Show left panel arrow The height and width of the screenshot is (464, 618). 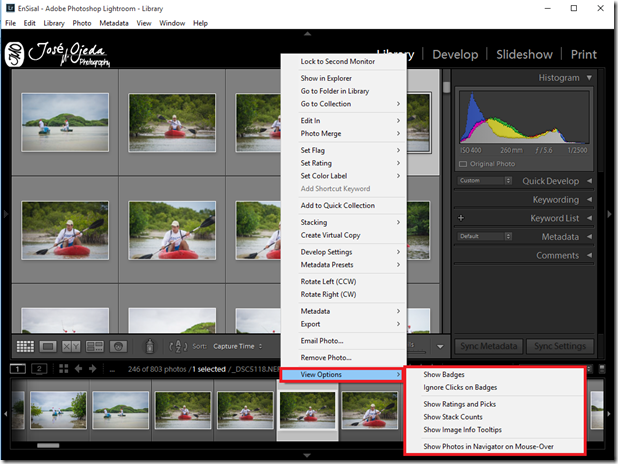pyautogui.click(x=6, y=214)
